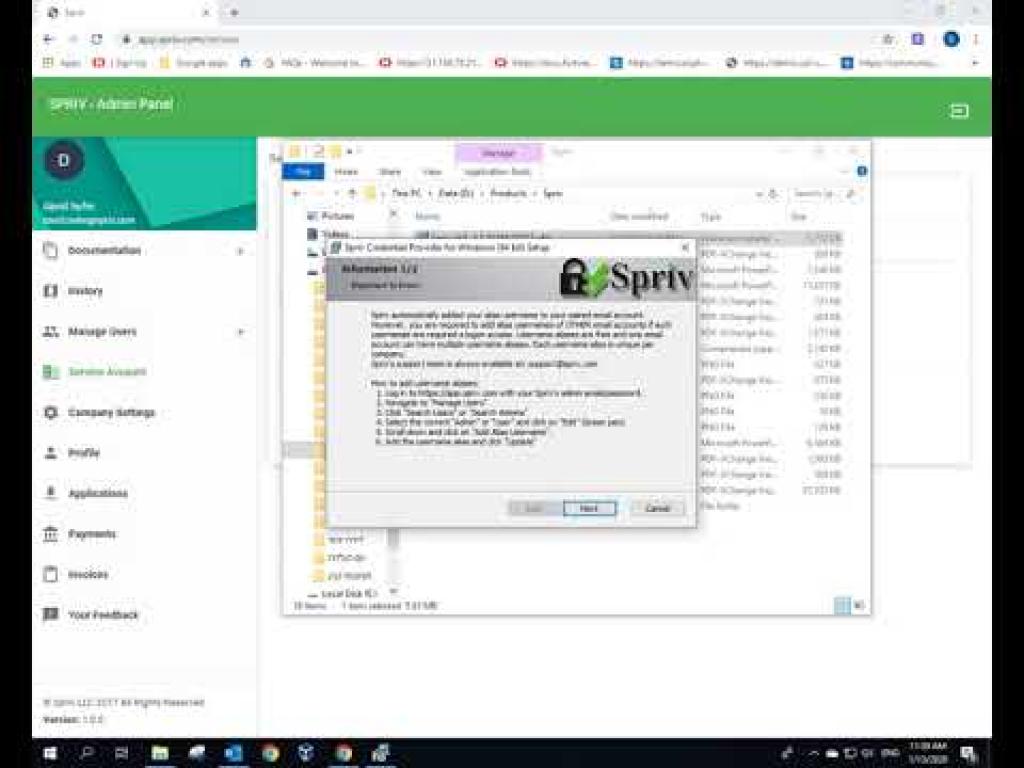Click the Chrome reload page button
Image resolution: width=1024 pixels, height=768 pixels.
(x=97, y=39)
